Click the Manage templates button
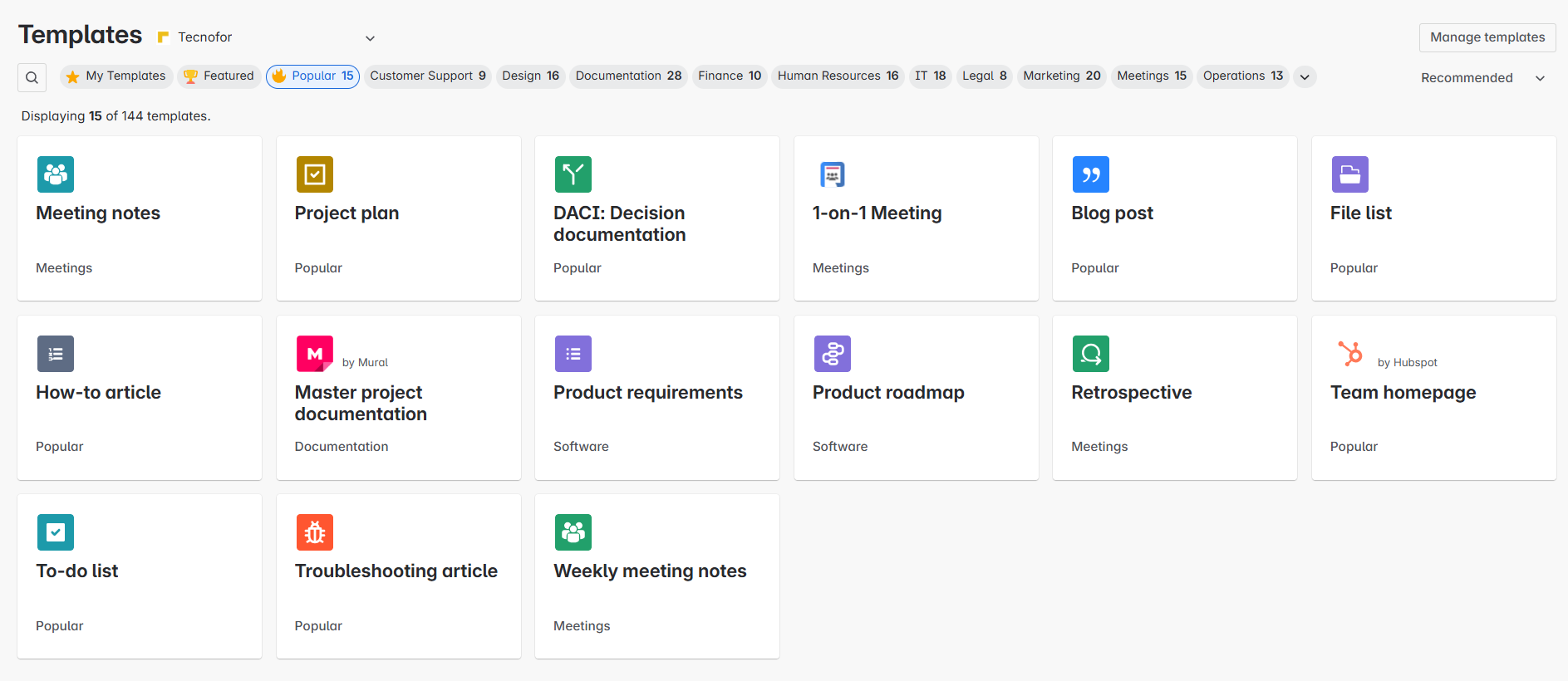This screenshot has height=681, width=1568. tap(1487, 37)
